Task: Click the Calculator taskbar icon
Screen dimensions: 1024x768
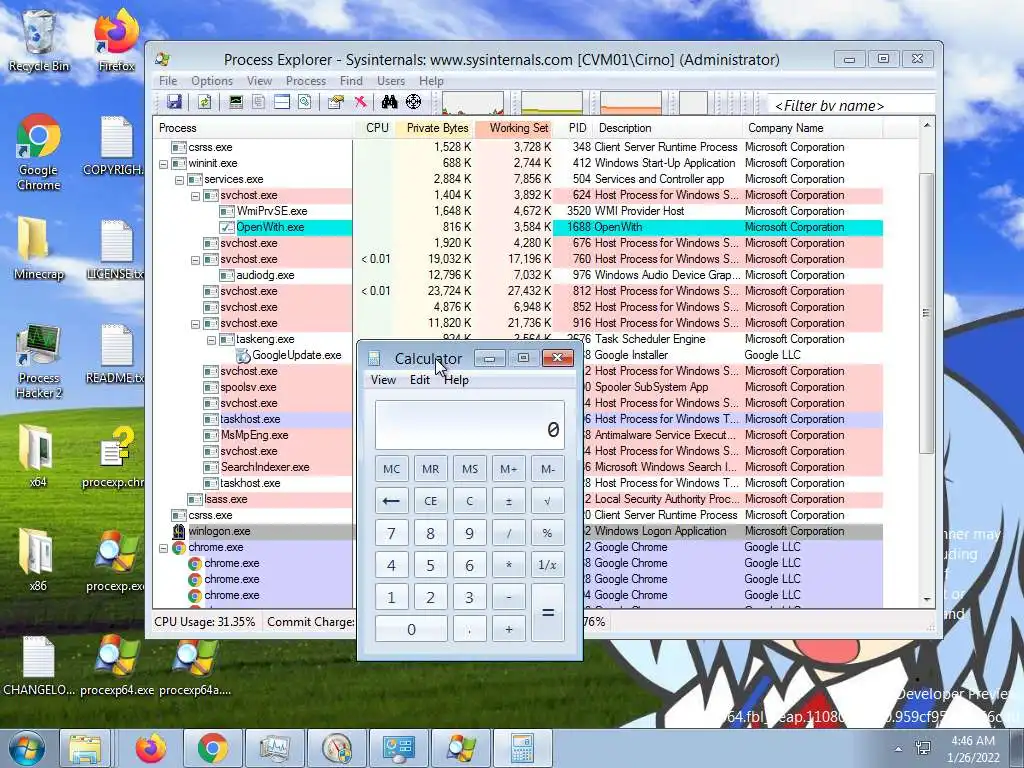Action: pyautogui.click(x=522, y=748)
